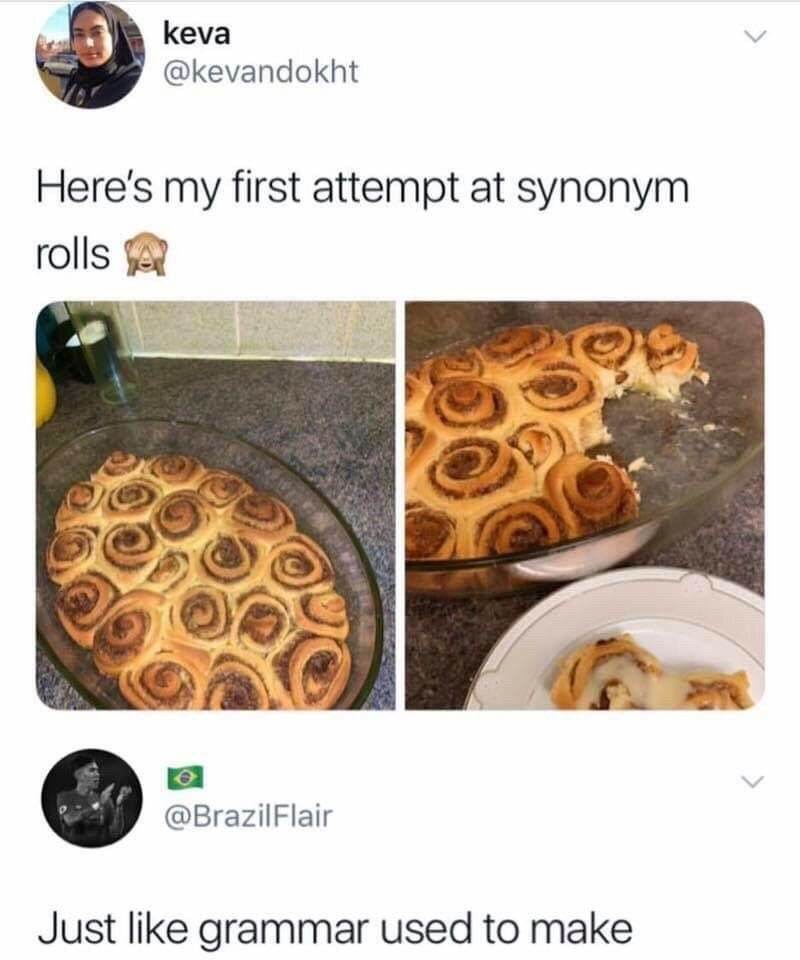Click the see-no-evil monkey emoji
The height and width of the screenshot is (960, 800).
pyautogui.click(x=146, y=255)
